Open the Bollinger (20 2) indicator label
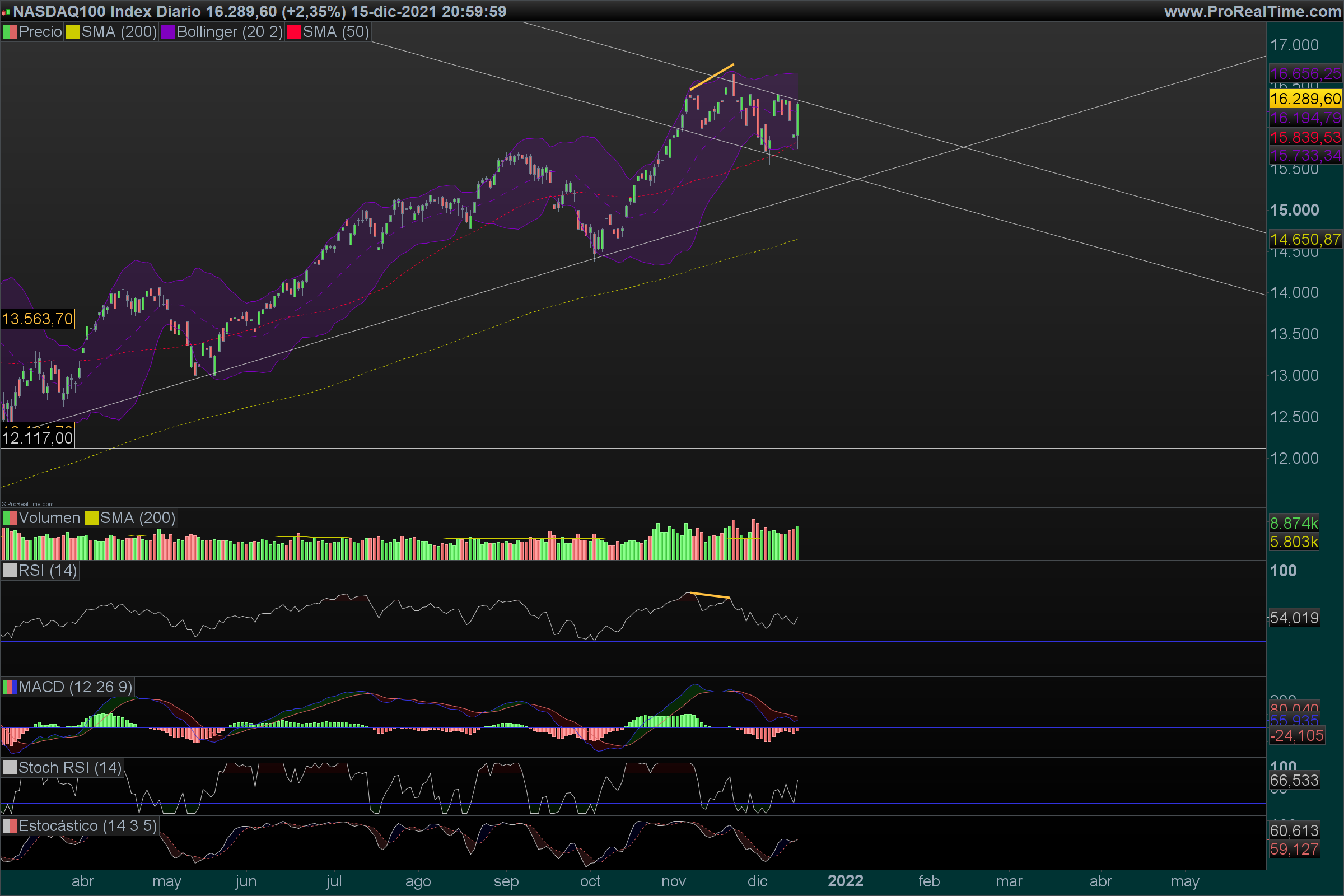 coord(230,32)
